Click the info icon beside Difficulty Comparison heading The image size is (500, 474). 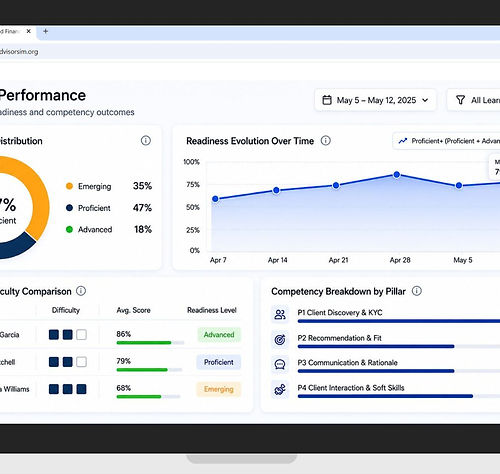[x=81, y=291]
